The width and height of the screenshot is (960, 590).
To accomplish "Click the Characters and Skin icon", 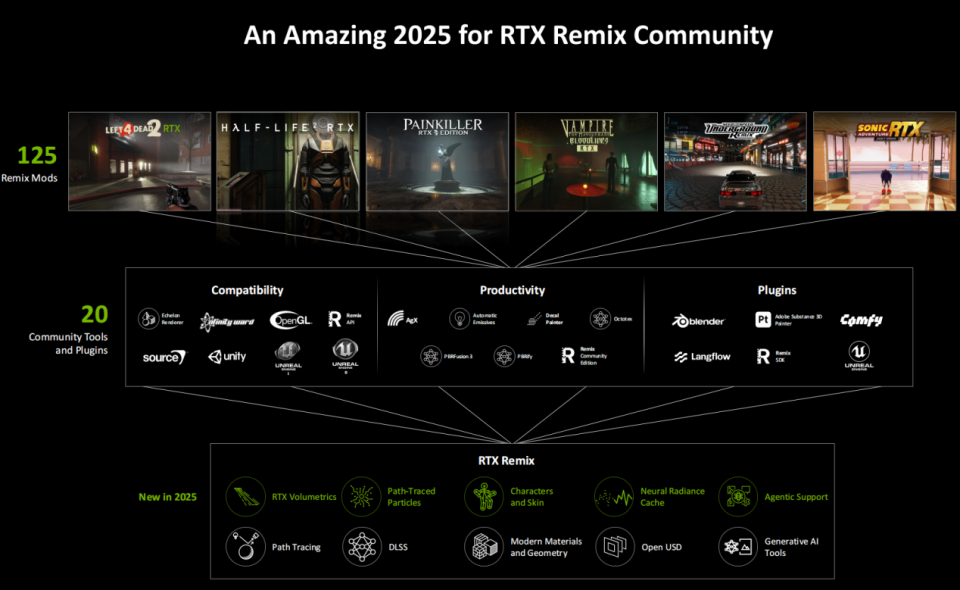I will pos(484,497).
